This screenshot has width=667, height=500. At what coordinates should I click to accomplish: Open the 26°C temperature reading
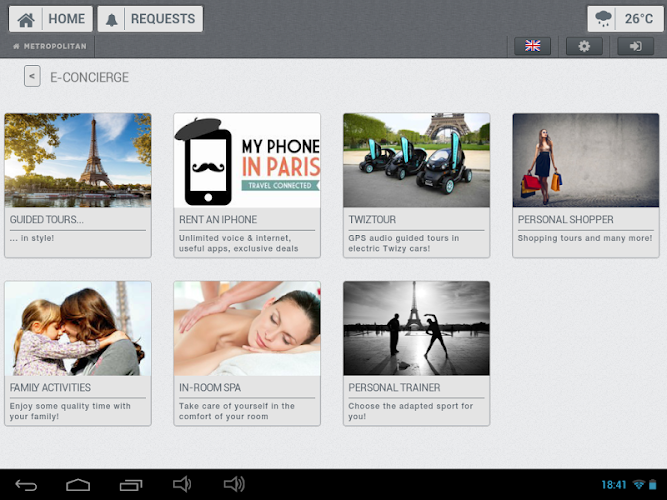pyautogui.click(x=638, y=19)
